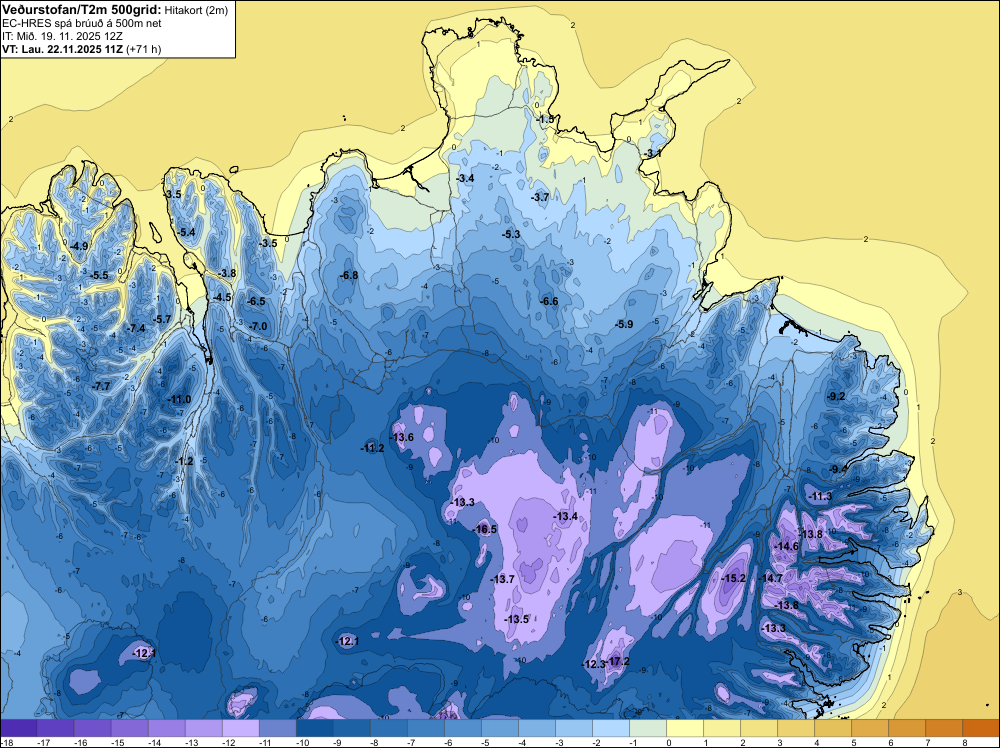
Task: Click legend swatch between -5 and -4
Action: pyautogui.click(x=500, y=728)
